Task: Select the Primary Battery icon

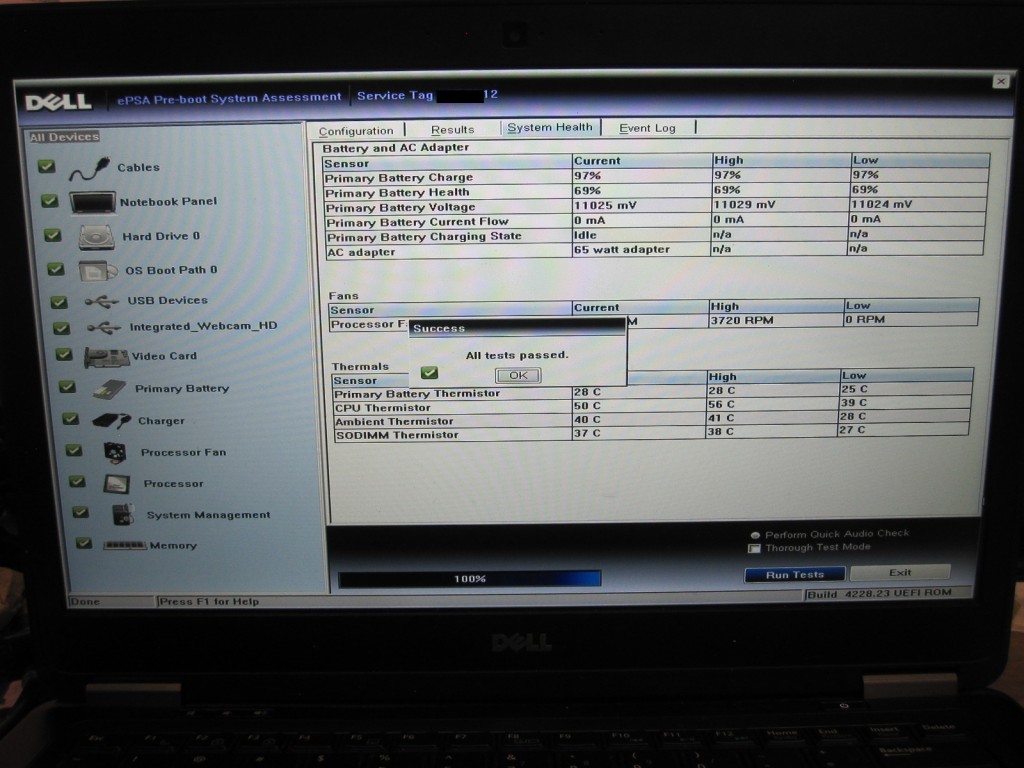Action: (110, 389)
